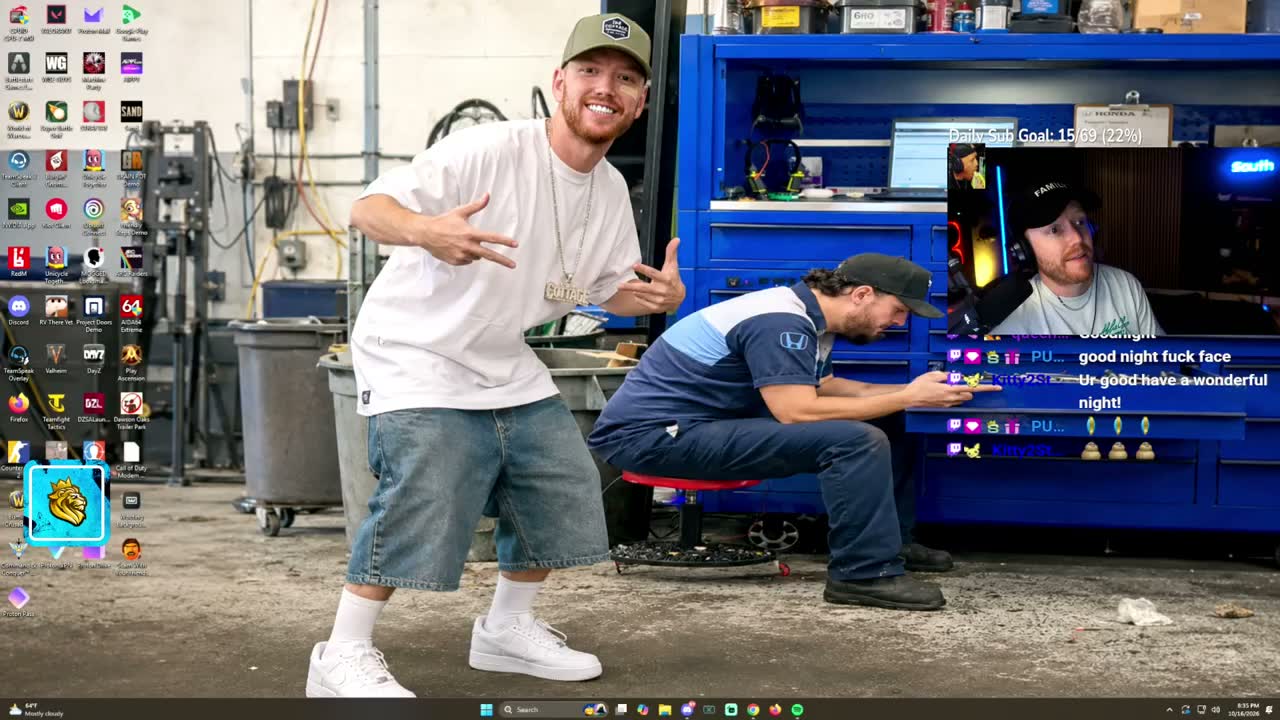Open the RV There Yet desktop icon
This screenshot has height=720, width=1280.
[56, 311]
